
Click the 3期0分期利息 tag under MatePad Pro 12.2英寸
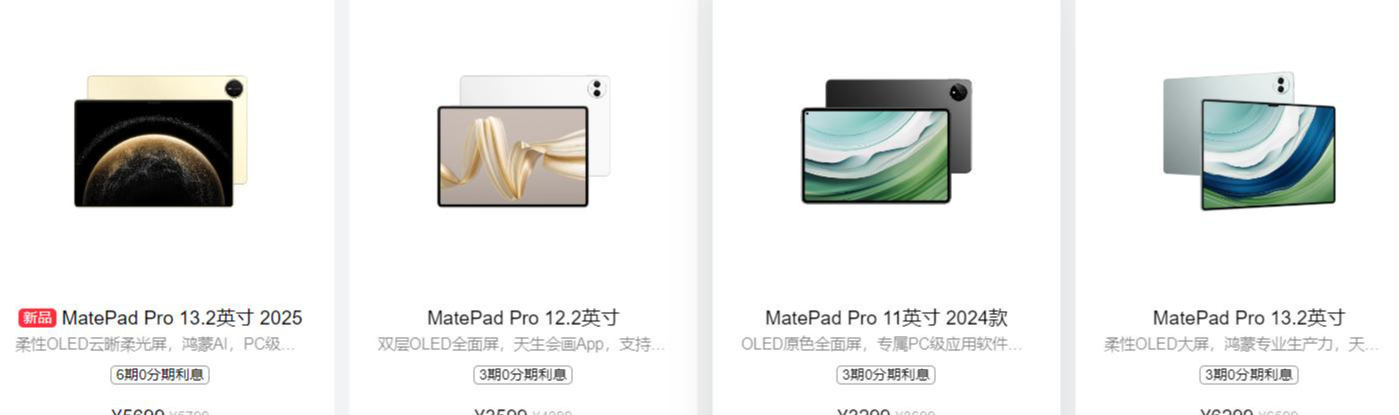(523, 375)
